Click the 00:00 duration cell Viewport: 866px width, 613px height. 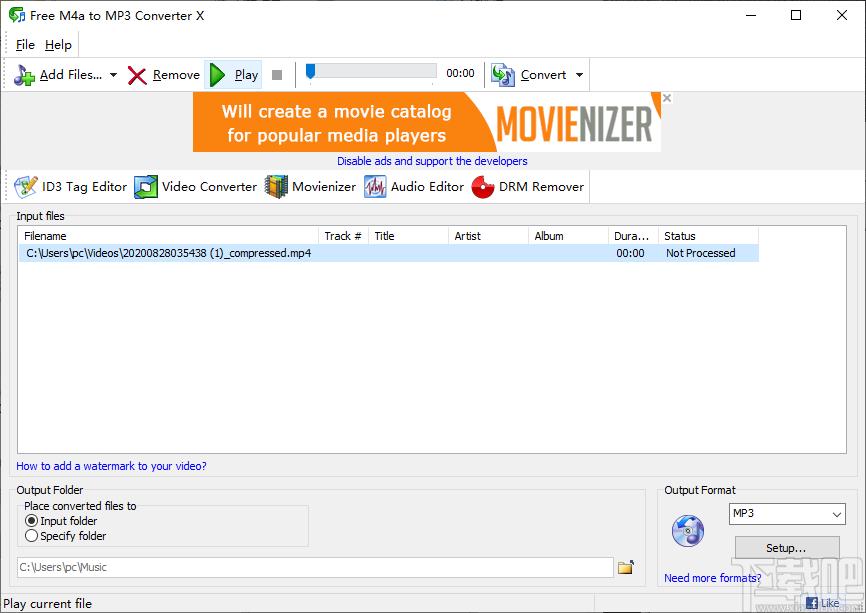(x=630, y=253)
